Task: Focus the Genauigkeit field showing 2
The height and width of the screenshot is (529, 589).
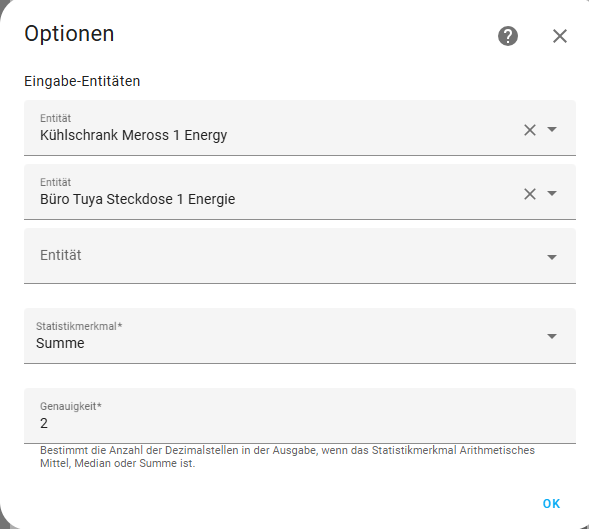Action: (x=300, y=416)
